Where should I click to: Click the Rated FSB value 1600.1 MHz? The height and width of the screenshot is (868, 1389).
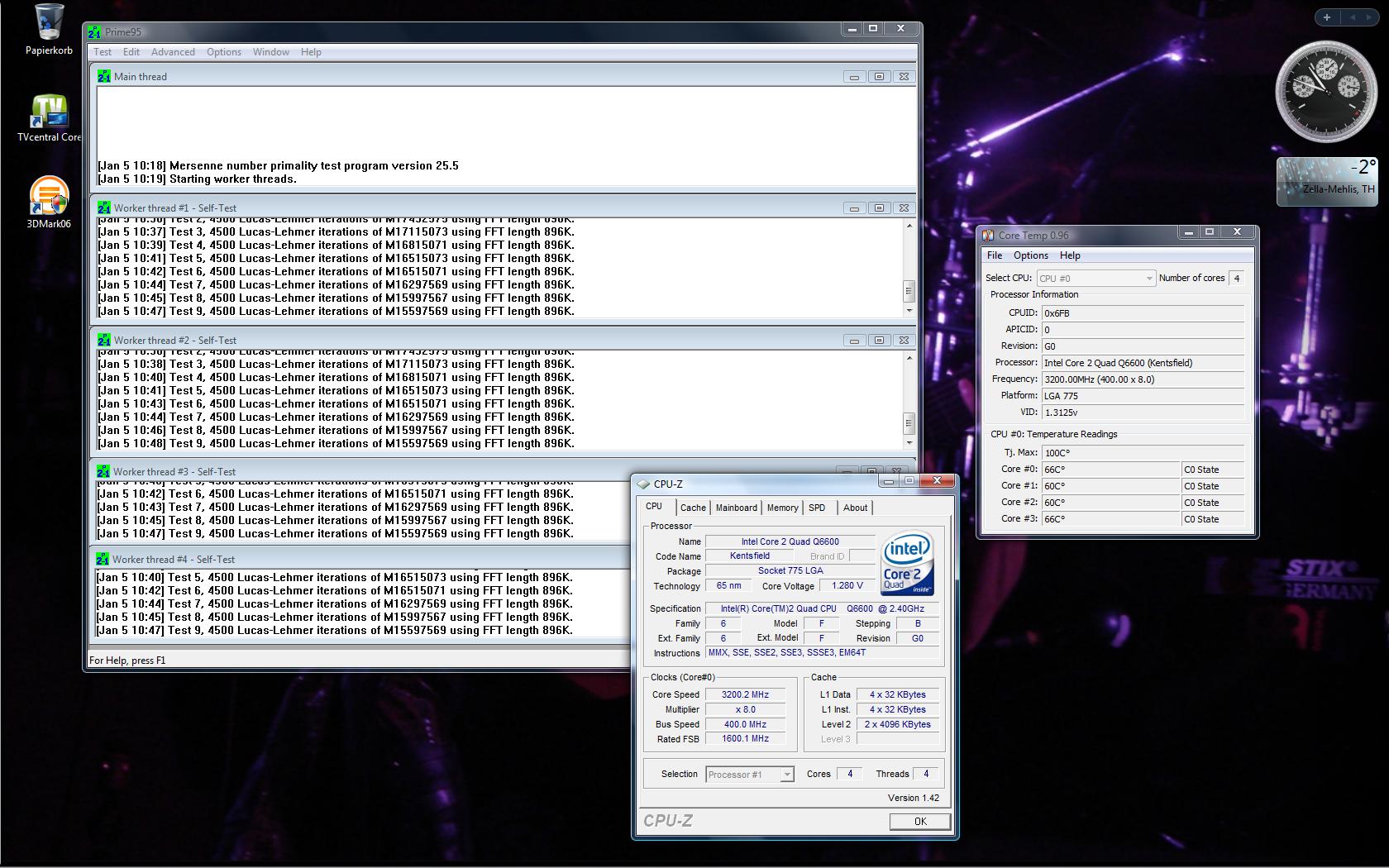[x=745, y=739]
